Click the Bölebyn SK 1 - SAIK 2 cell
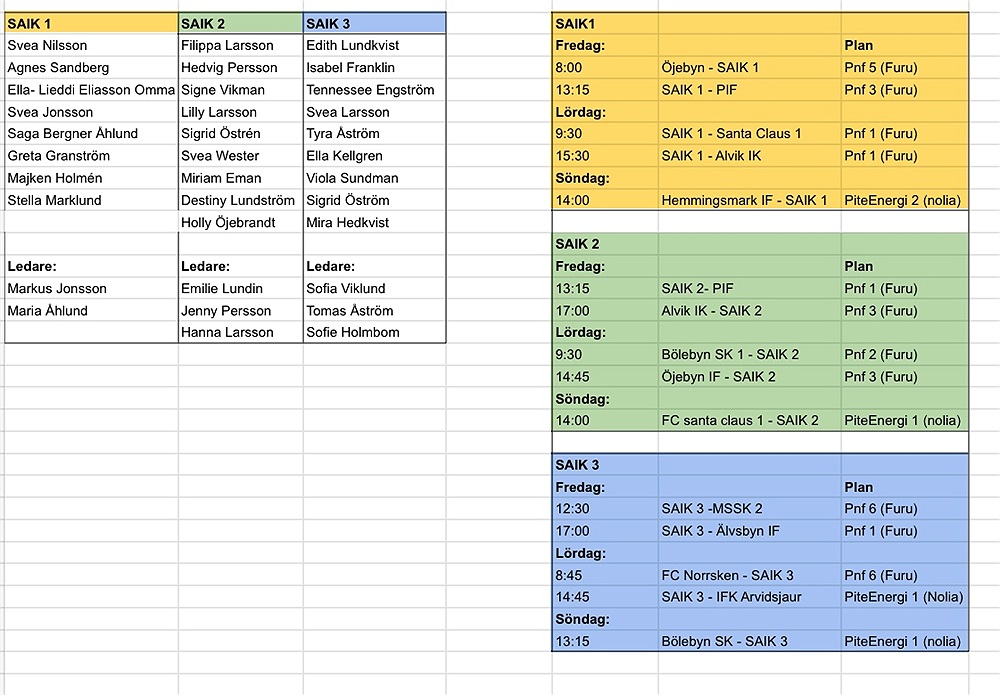 (749, 355)
